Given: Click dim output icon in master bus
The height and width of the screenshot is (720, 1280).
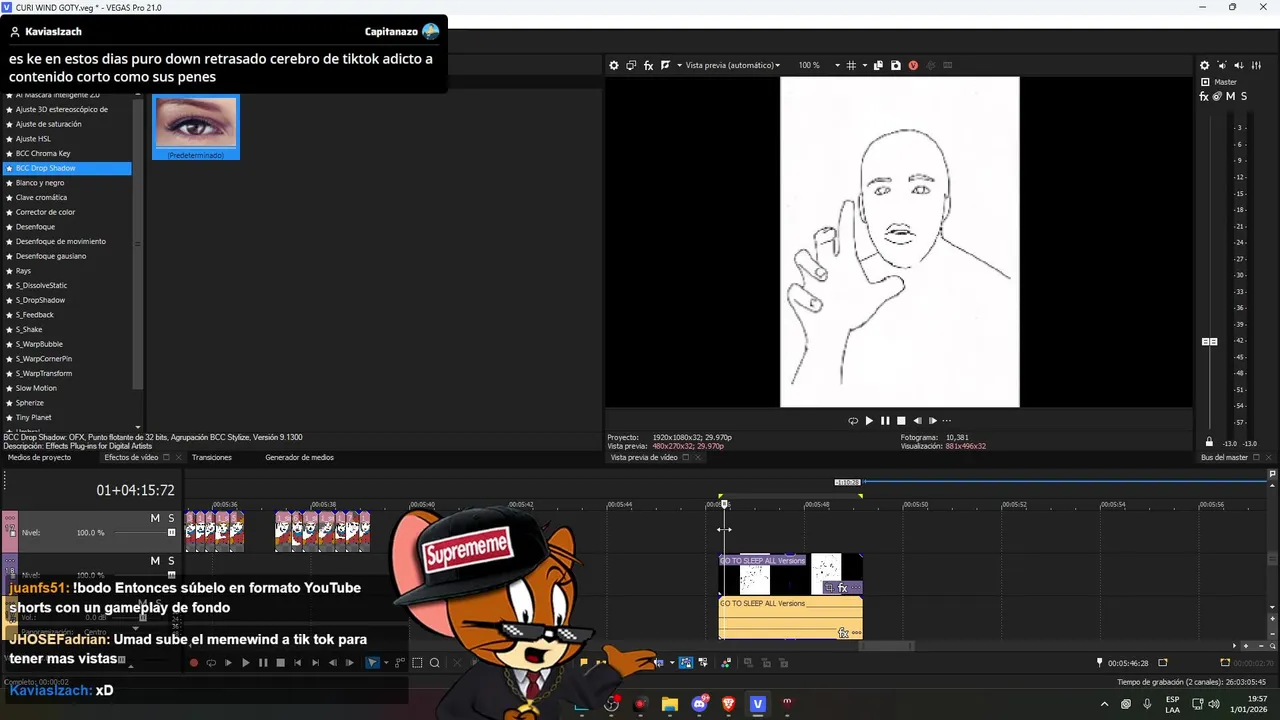Looking at the screenshot, I should coord(1239,65).
